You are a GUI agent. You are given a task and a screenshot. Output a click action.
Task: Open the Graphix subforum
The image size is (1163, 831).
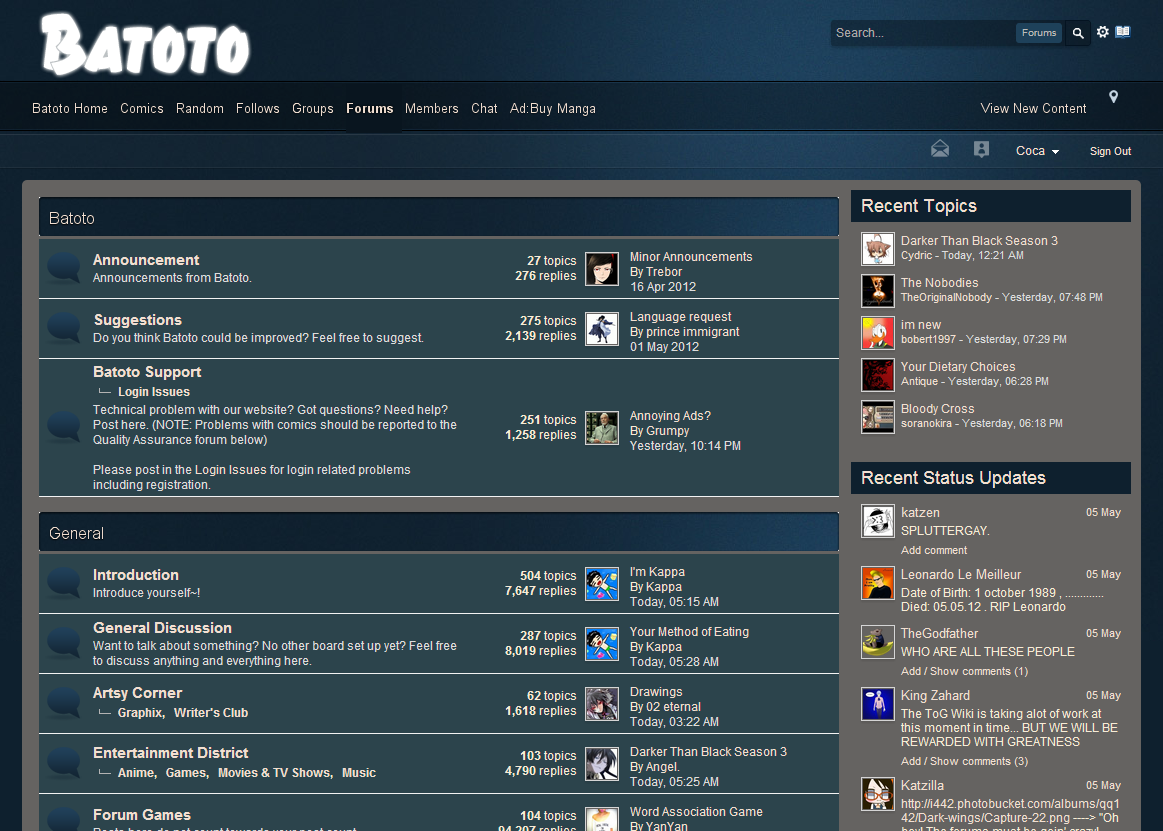pos(139,712)
